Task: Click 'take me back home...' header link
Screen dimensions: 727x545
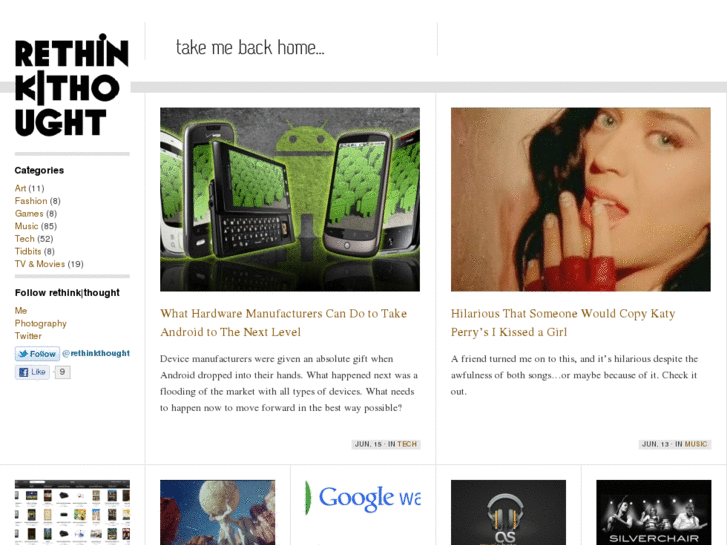Action: click(x=250, y=47)
